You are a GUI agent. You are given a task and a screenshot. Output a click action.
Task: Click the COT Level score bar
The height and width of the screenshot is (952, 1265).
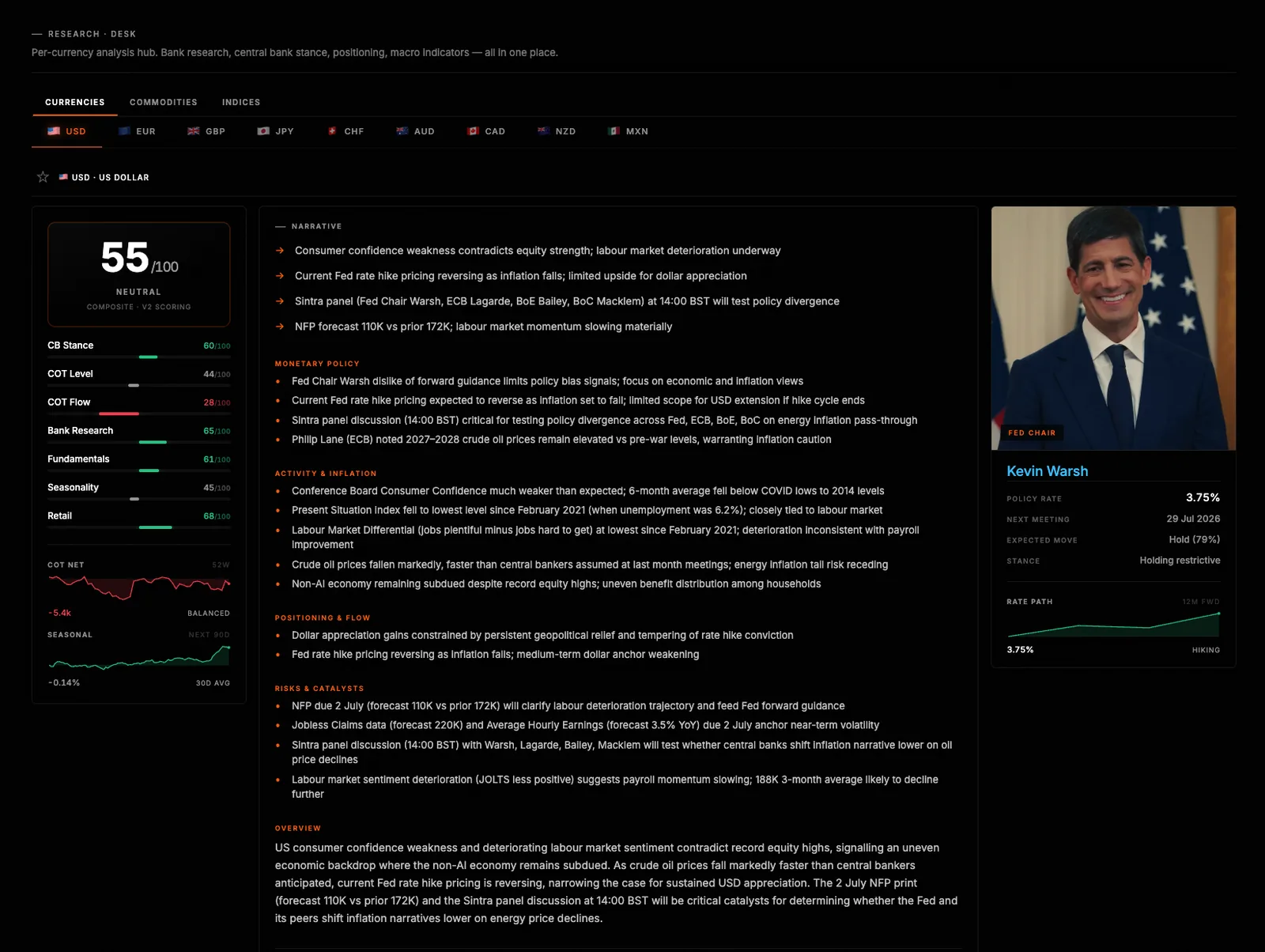coord(139,386)
